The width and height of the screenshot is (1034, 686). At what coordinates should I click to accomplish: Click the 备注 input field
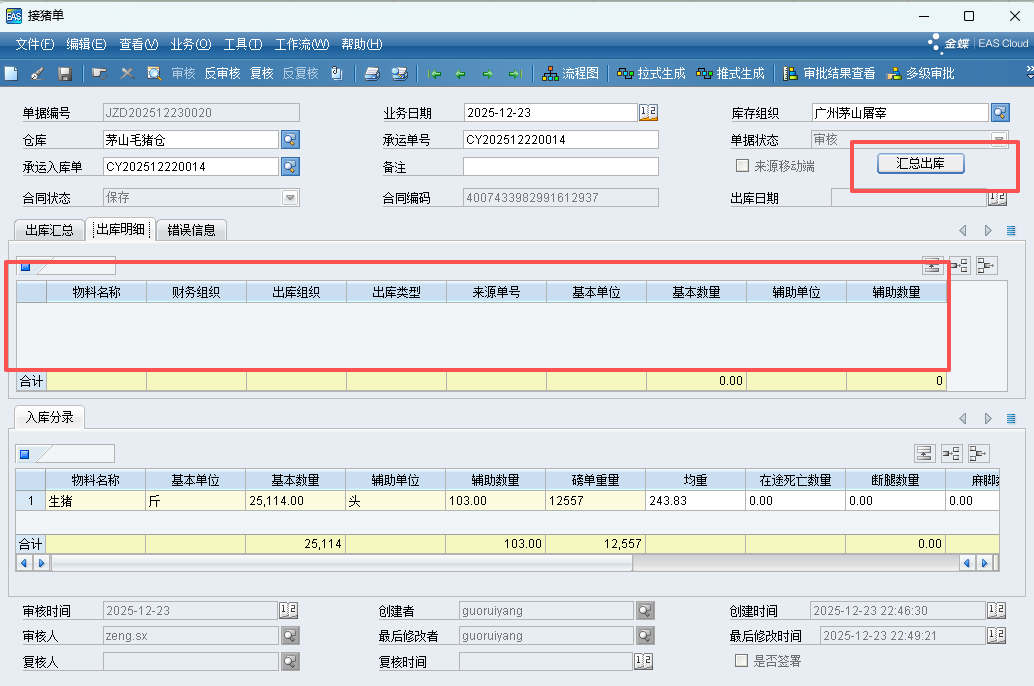click(x=560, y=166)
